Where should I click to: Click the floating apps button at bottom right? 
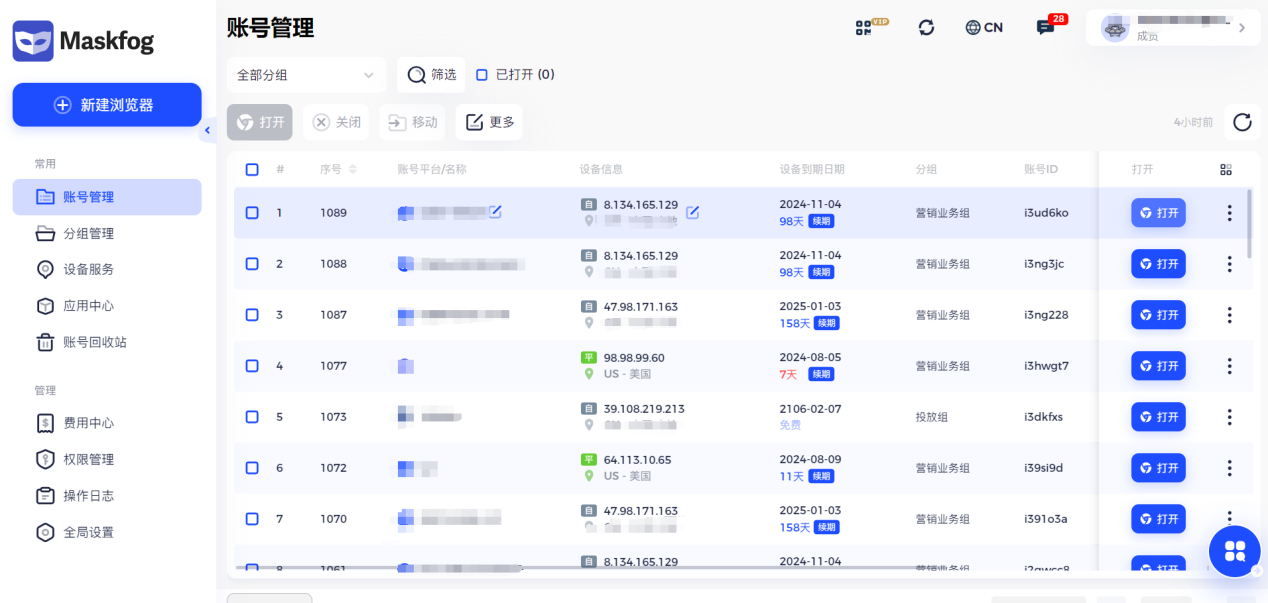point(1234,551)
